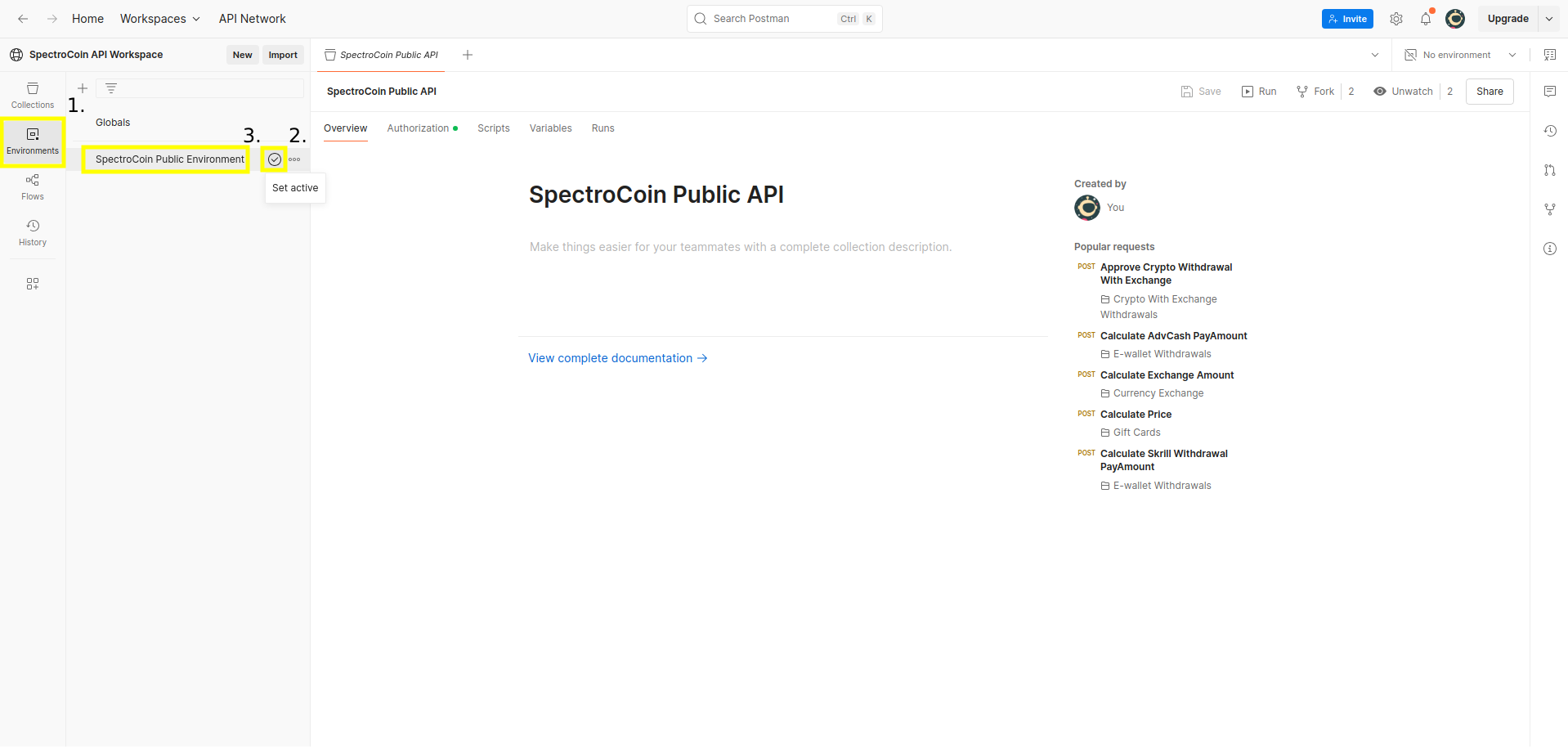Open Calculate Exchange Amount request
This screenshot has height=749, width=1568.
(x=1167, y=375)
